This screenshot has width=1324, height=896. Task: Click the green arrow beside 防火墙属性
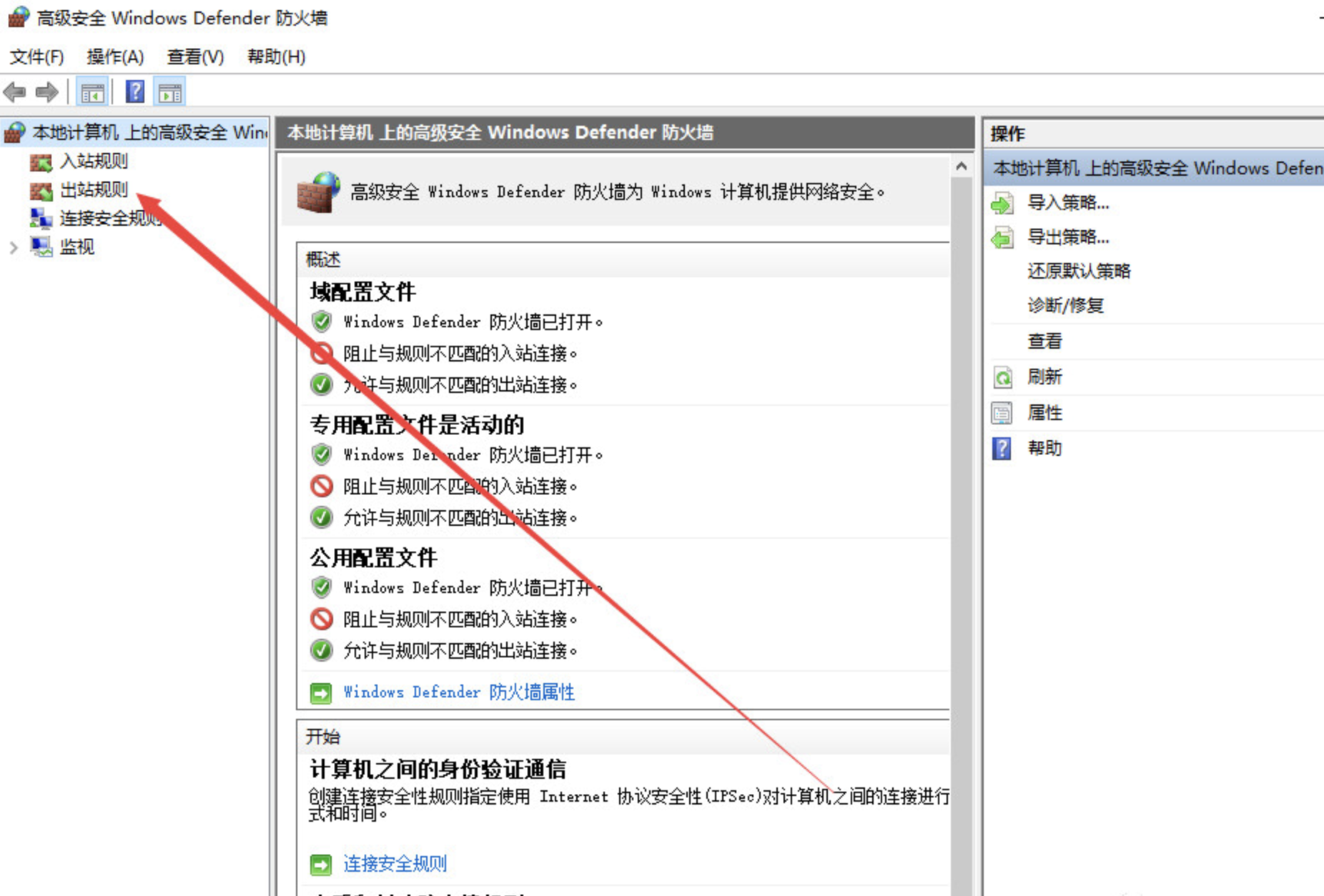[x=321, y=693]
